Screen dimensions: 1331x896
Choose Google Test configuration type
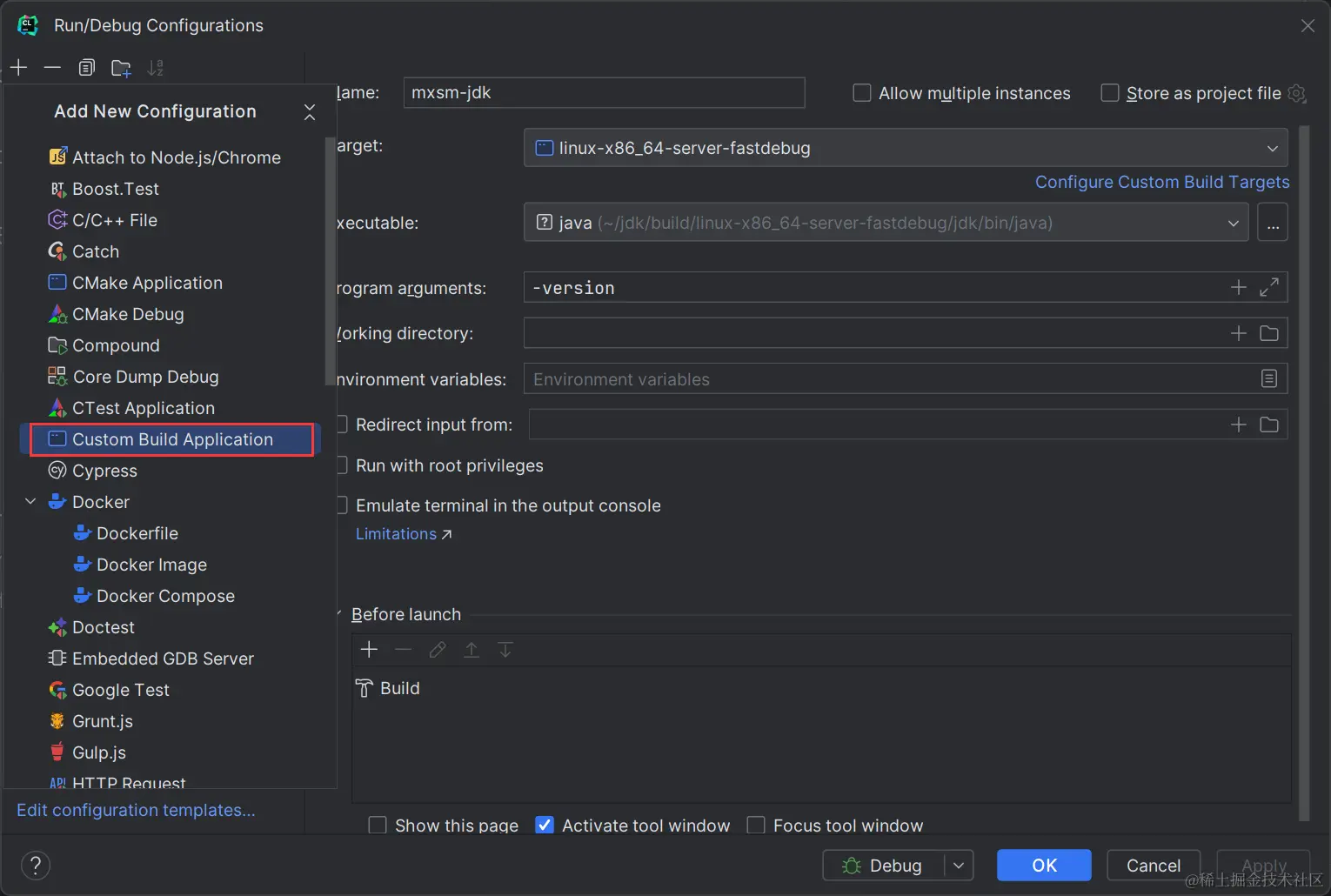(120, 690)
